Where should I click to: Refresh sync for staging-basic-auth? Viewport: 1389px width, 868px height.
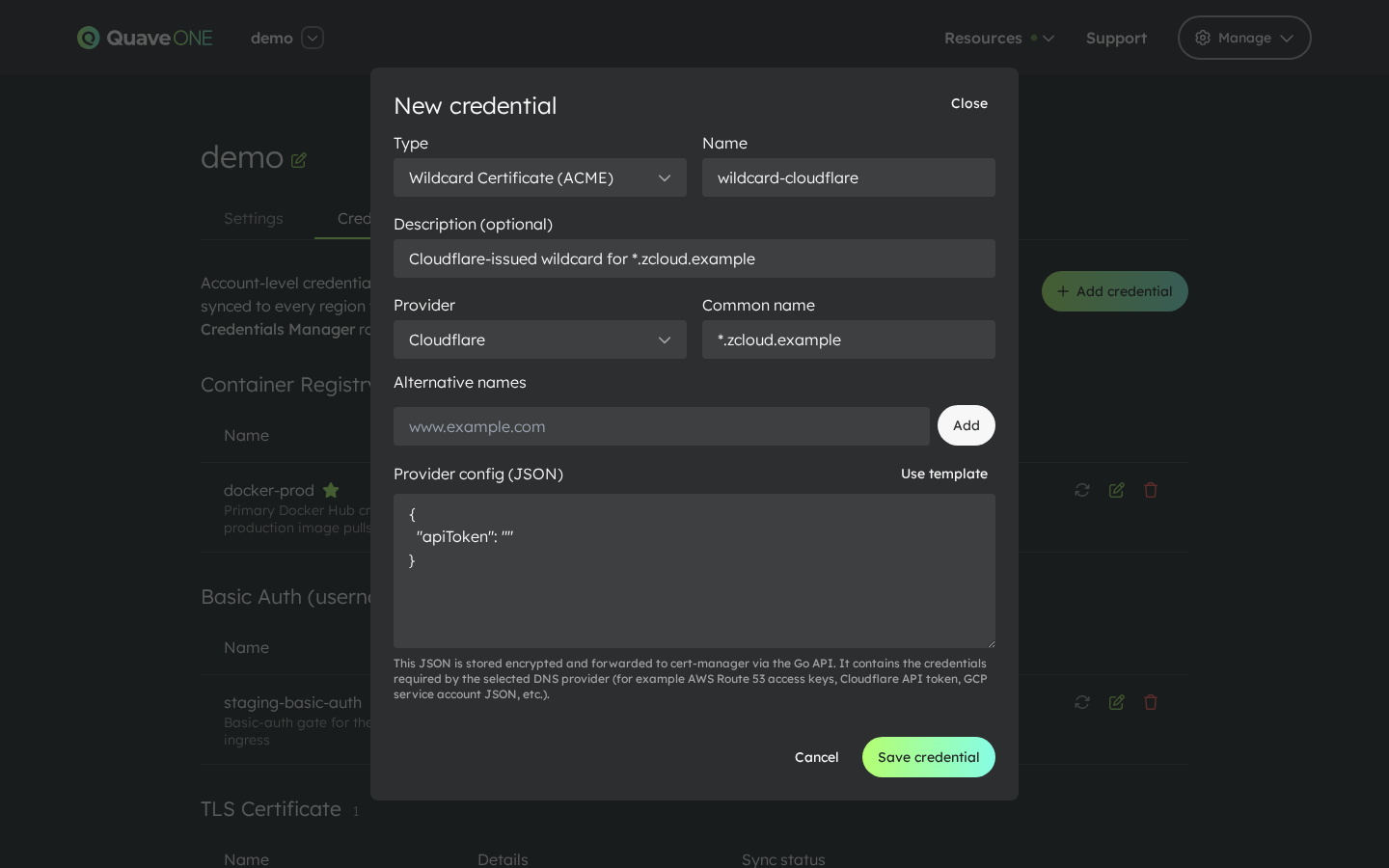tap(1081, 702)
